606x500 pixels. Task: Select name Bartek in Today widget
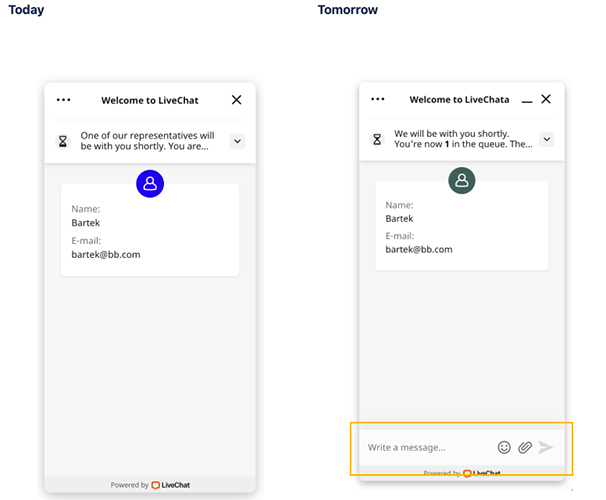[x=85, y=223]
